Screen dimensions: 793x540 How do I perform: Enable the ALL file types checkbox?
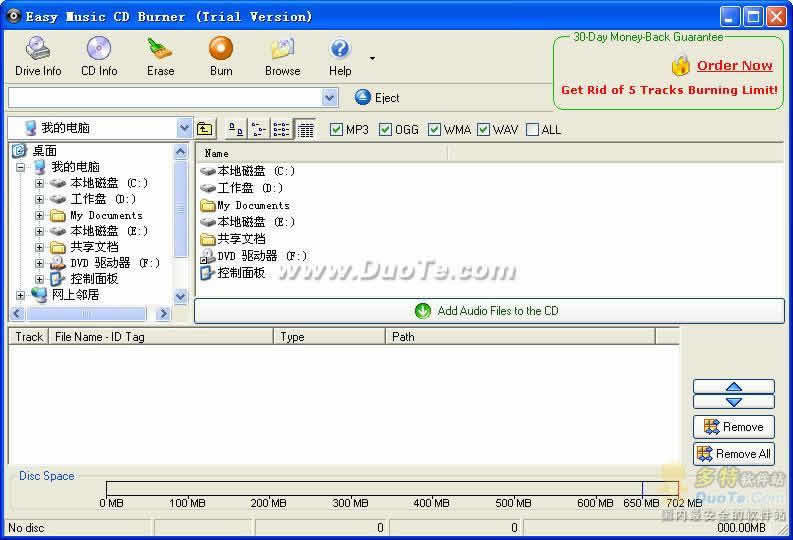pos(532,130)
